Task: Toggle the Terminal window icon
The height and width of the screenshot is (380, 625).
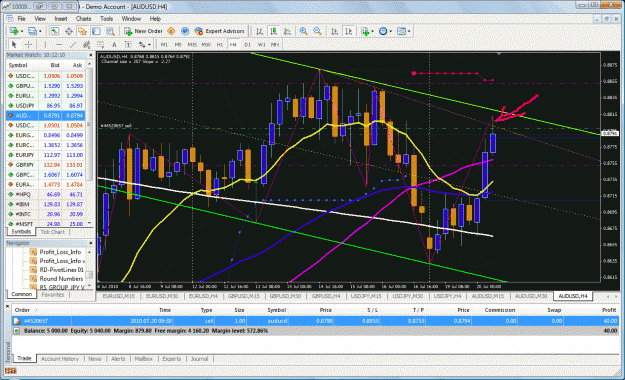Action: click(x=96, y=31)
